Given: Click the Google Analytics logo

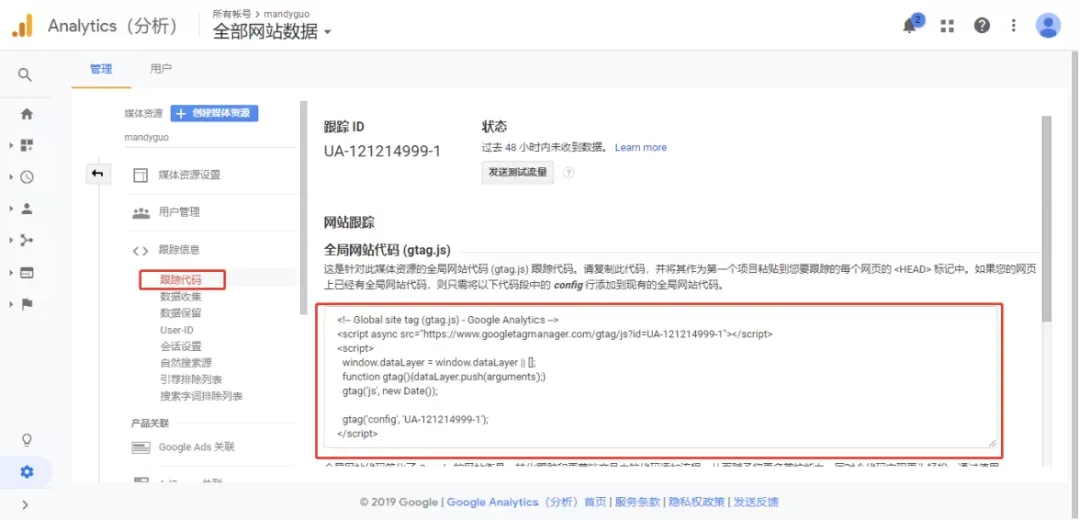Looking at the screenshot, I should (23, 26).
